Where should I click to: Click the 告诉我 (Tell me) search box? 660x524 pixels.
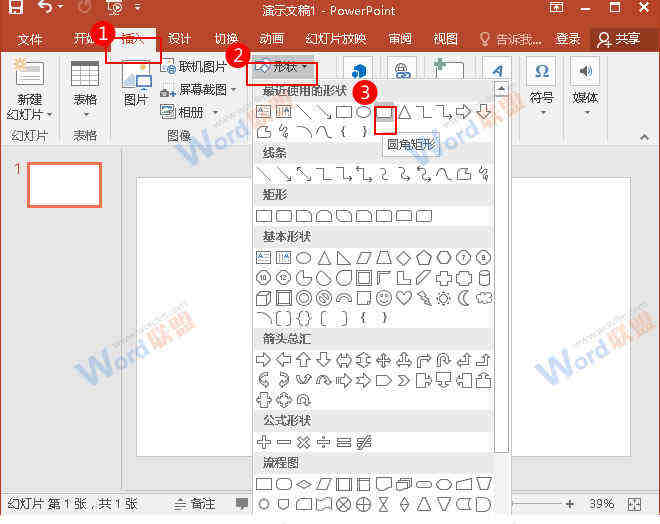[x=511, y=39]
